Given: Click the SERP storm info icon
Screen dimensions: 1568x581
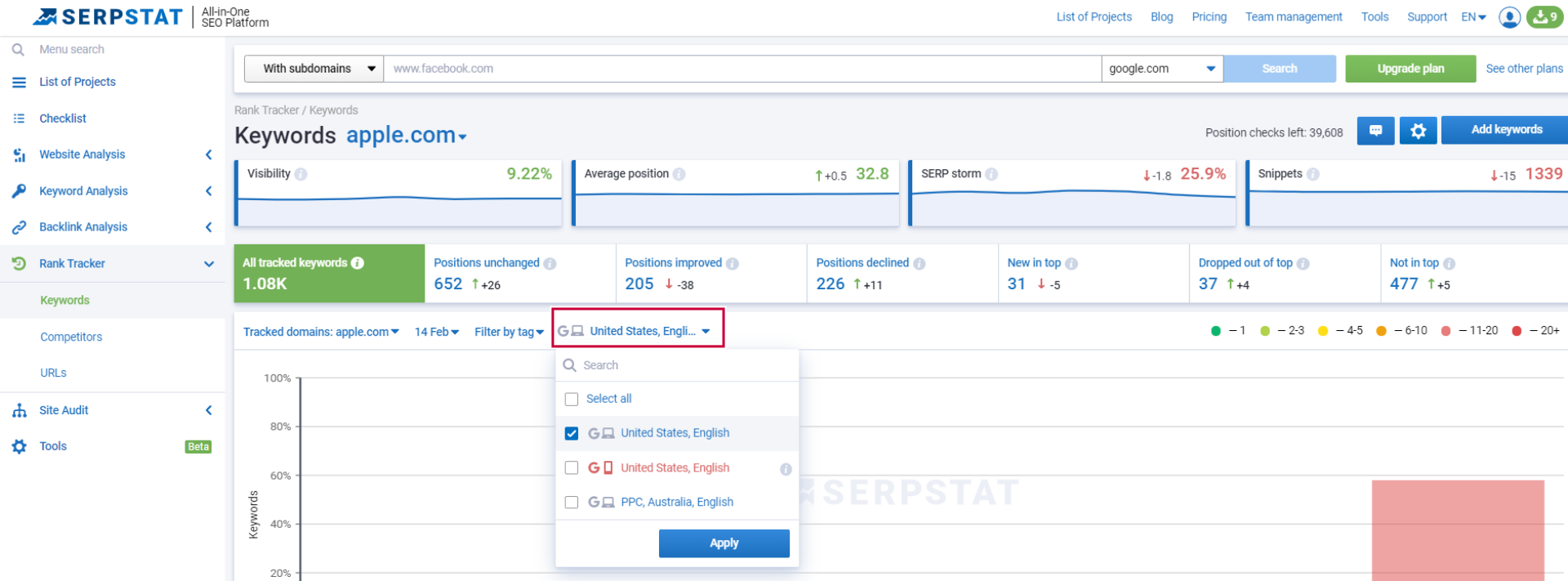Looking at the screenshot, I should tap(991, 174).
